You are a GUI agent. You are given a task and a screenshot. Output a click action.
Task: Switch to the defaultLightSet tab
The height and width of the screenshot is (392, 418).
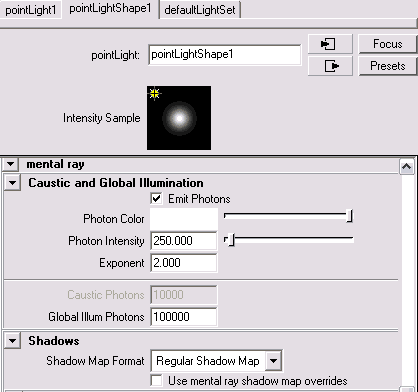[200, 10]
